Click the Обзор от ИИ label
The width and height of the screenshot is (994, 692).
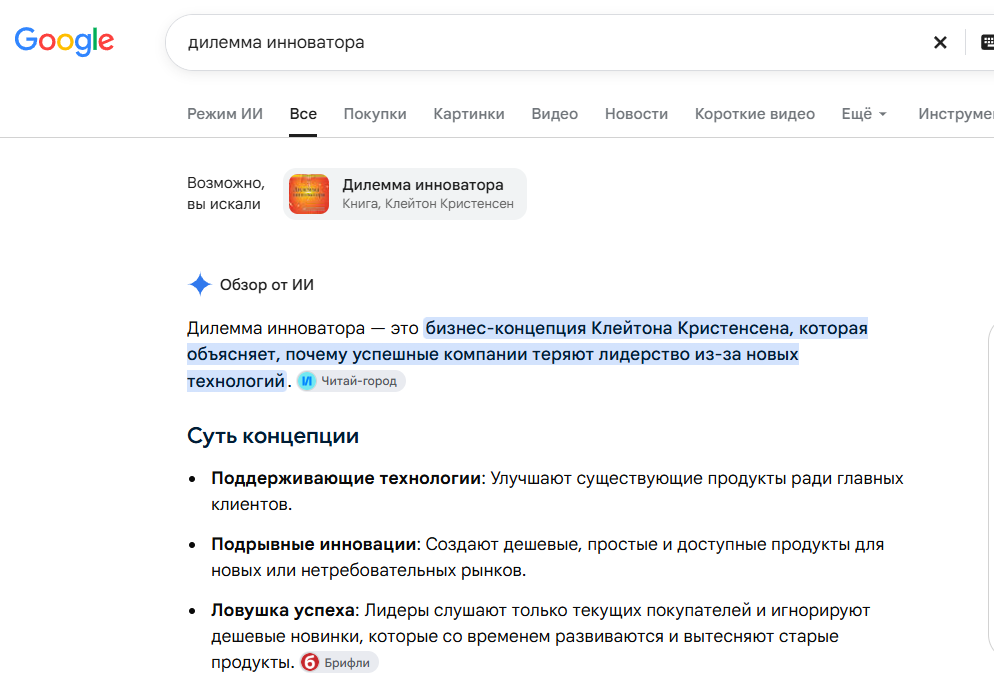coord(266,285)
